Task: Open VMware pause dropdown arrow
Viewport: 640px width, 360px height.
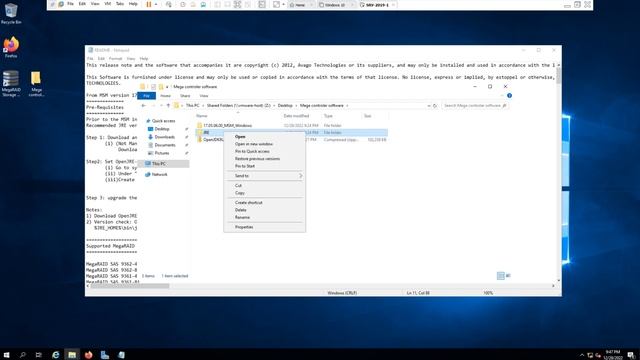Action: coord(156,4)
